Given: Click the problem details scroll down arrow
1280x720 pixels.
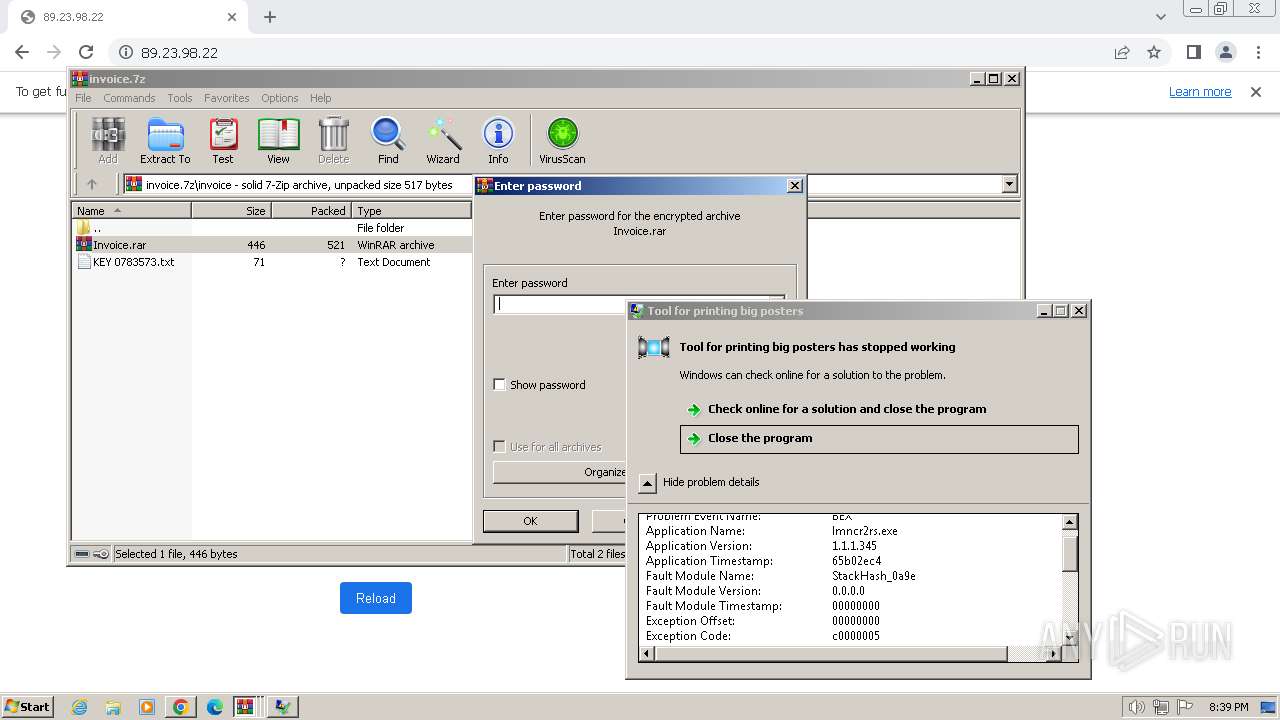Looking at the screenshot, I should [x=1070, y=637].
